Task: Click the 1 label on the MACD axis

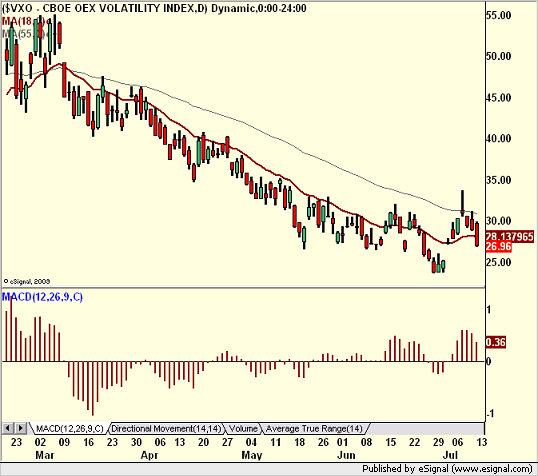Action: click(x=489, y=310)
